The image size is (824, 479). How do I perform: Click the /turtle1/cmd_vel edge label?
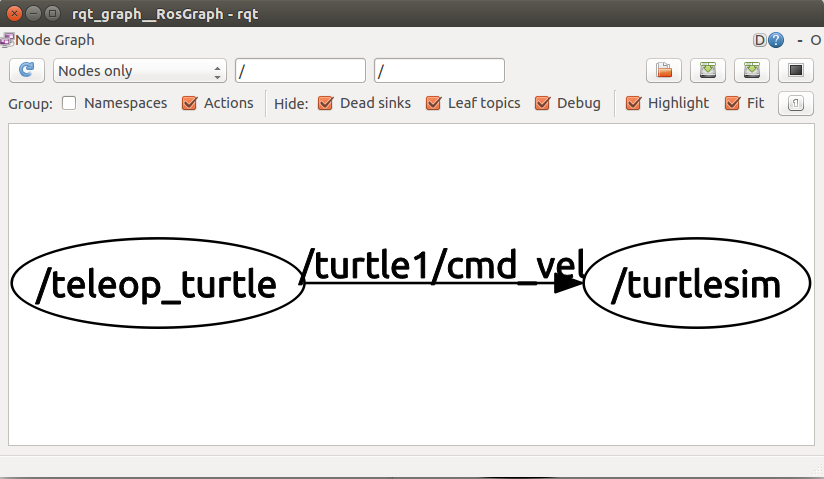point(442,264)
